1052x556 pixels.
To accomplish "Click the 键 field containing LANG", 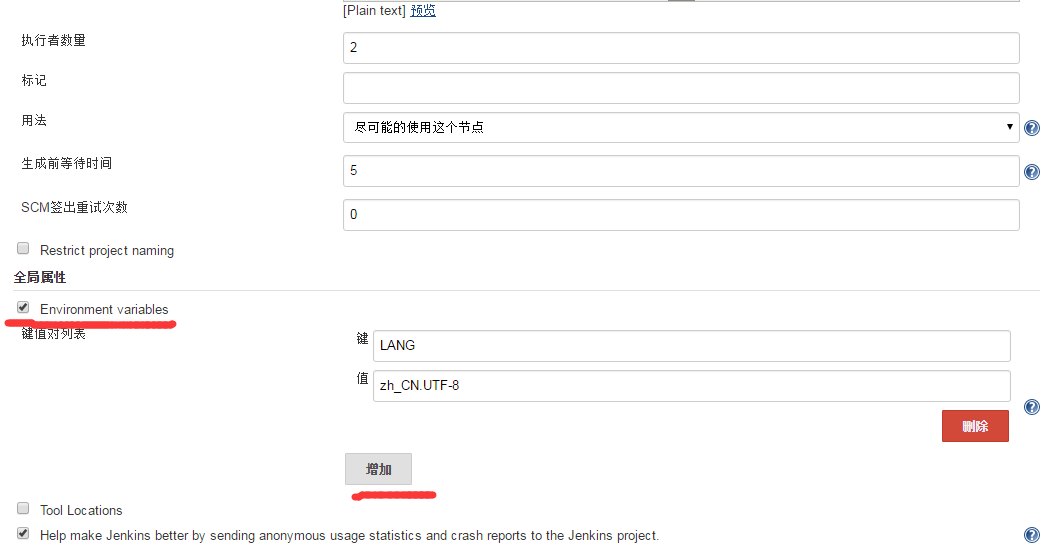I will [x=692, y=345].
